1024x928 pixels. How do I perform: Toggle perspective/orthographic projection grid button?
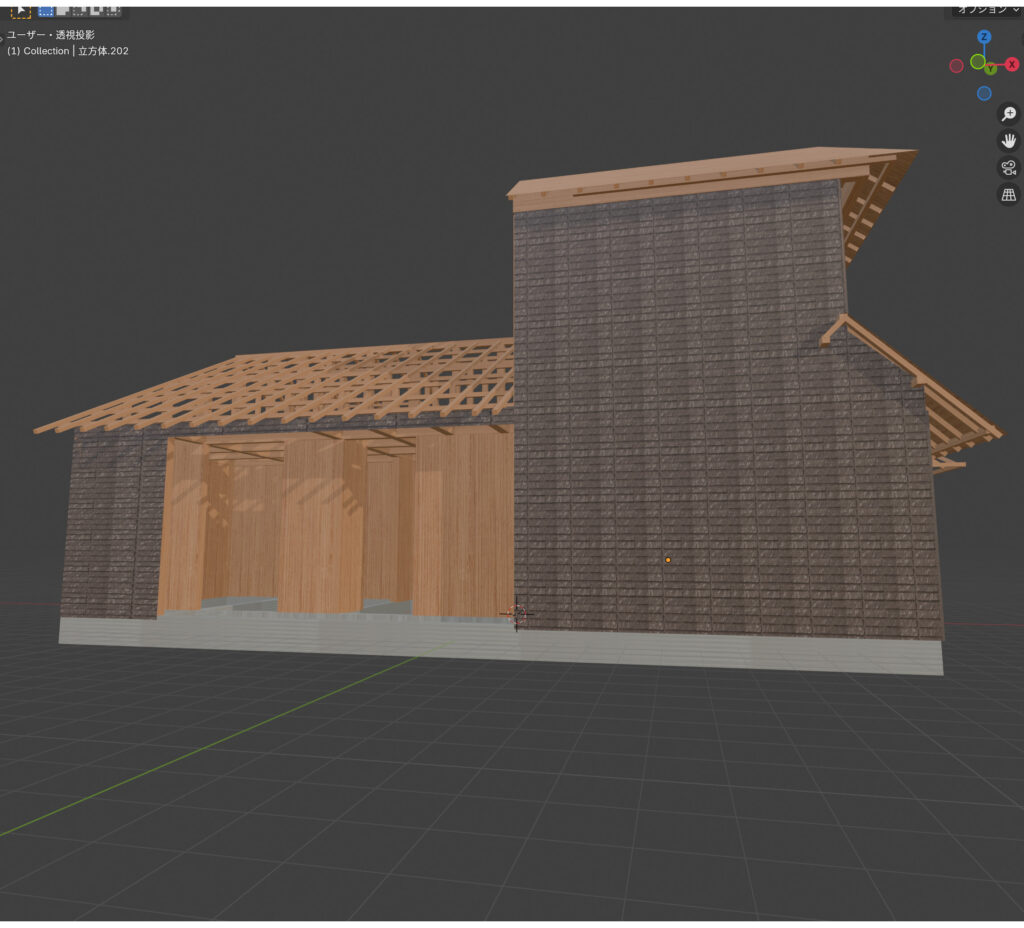[1009, 195]
